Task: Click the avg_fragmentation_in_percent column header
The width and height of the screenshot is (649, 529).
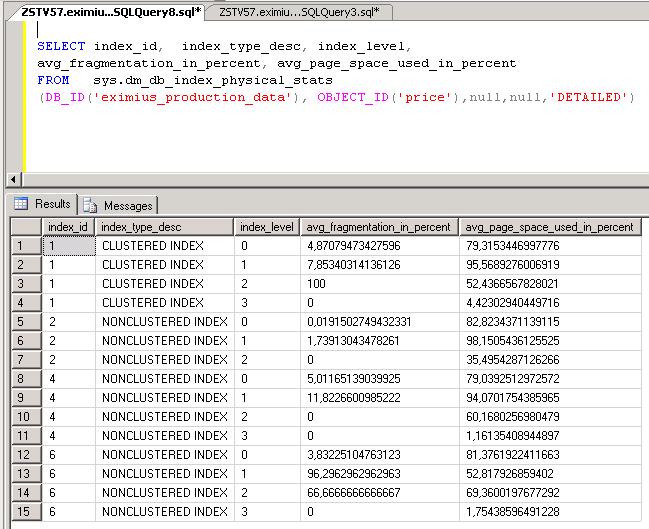Action: (379, 227)
